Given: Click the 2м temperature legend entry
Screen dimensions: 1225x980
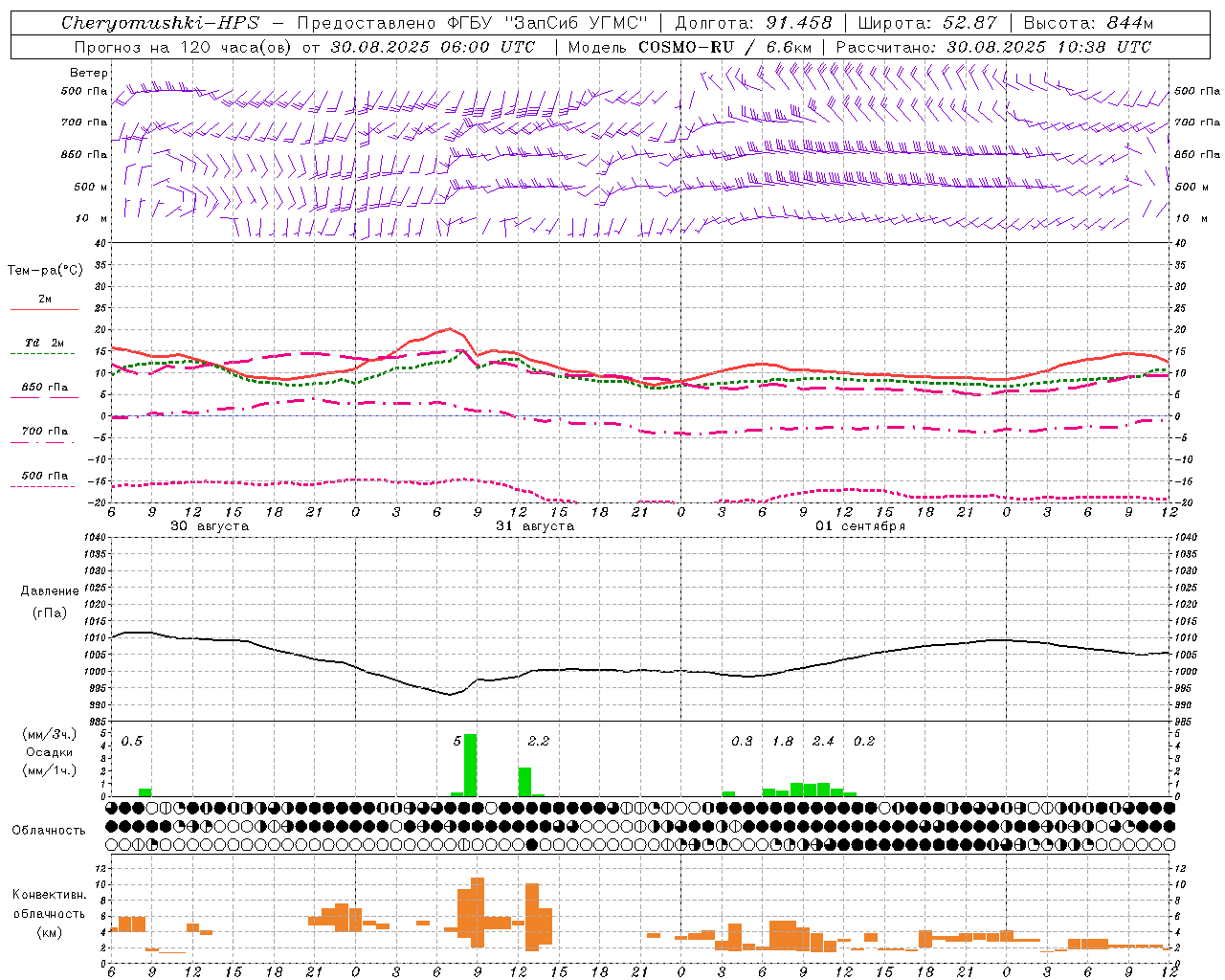Looking at the screenshot, I should (x=45, y=300).
